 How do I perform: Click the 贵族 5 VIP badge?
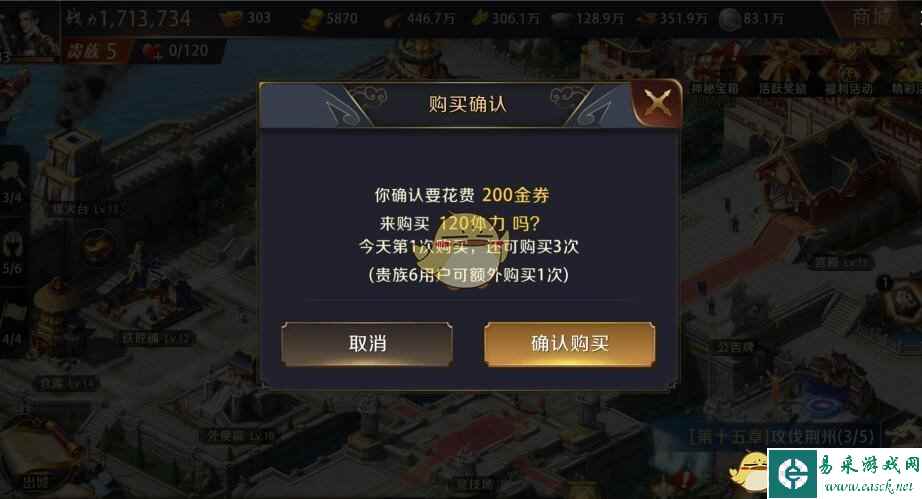tap(91, 52)
